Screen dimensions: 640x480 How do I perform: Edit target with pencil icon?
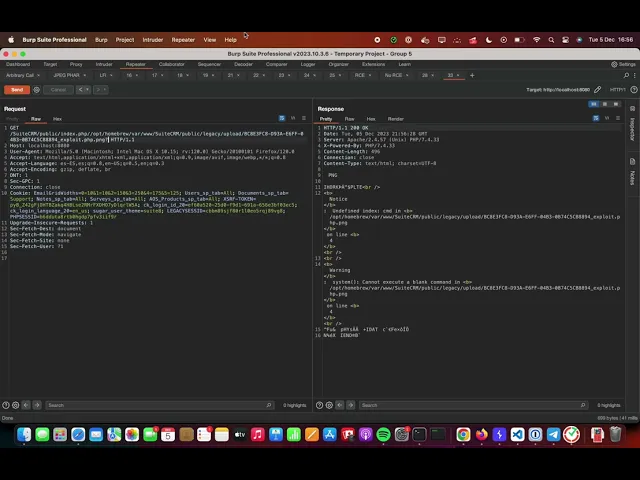(x=598, y=90)
